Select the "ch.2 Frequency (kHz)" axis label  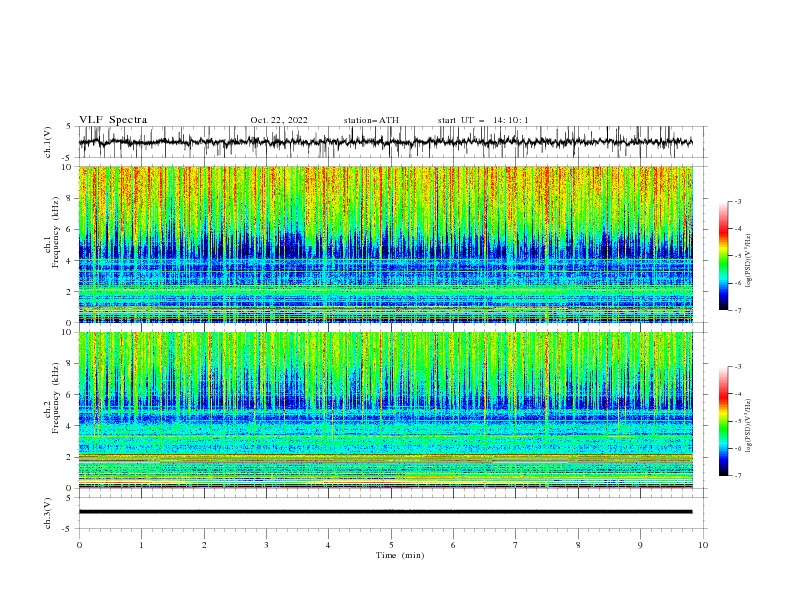click(52, 398)
